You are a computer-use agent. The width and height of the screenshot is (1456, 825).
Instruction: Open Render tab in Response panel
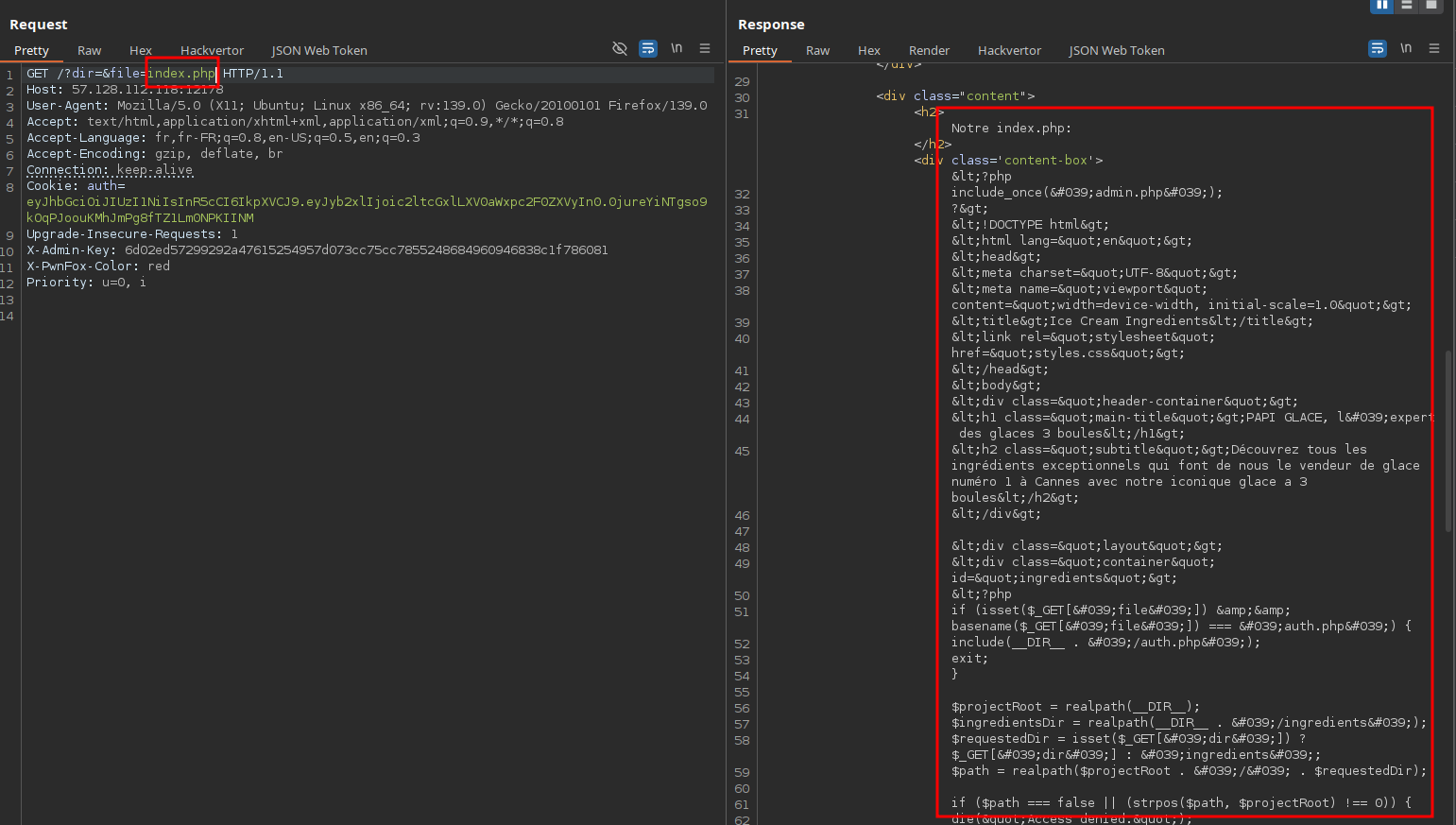pos(929,51)
